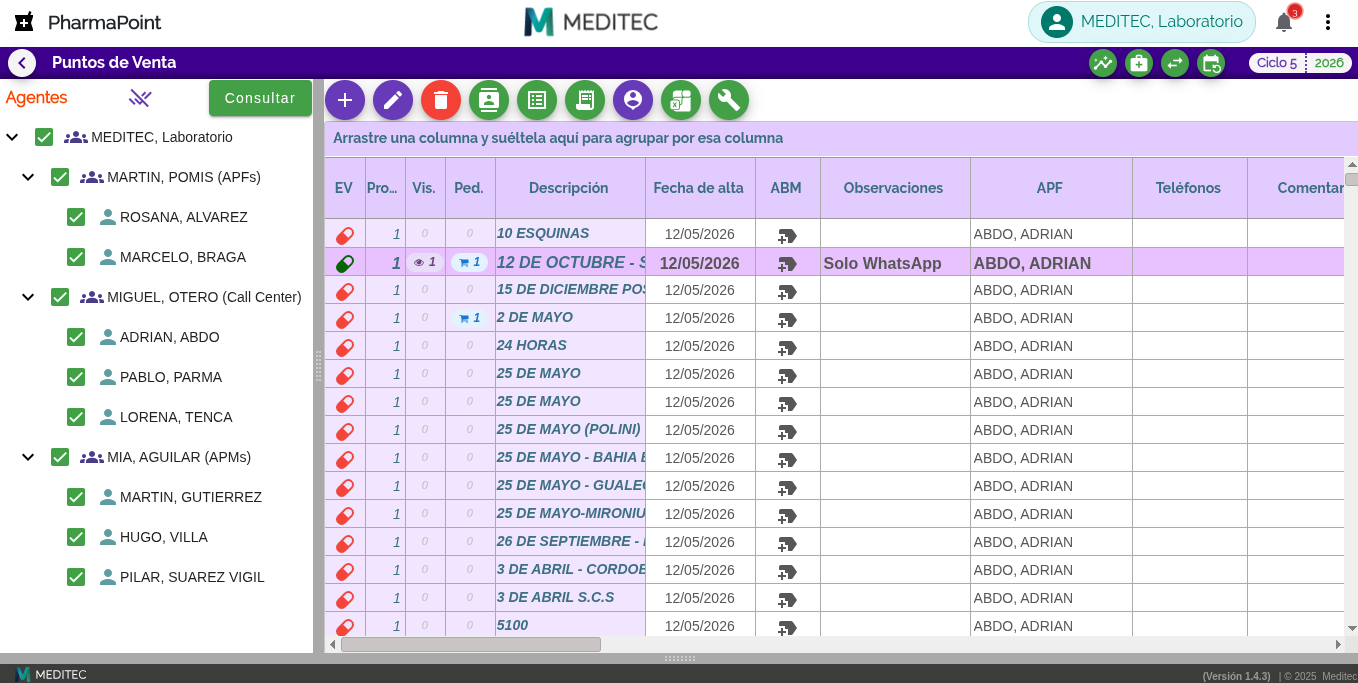Sort by the Teléfonos column header
Image resolution: width=1358 pixels, height=683 pixels.
pyautogui.click(x=1189, y=188)
